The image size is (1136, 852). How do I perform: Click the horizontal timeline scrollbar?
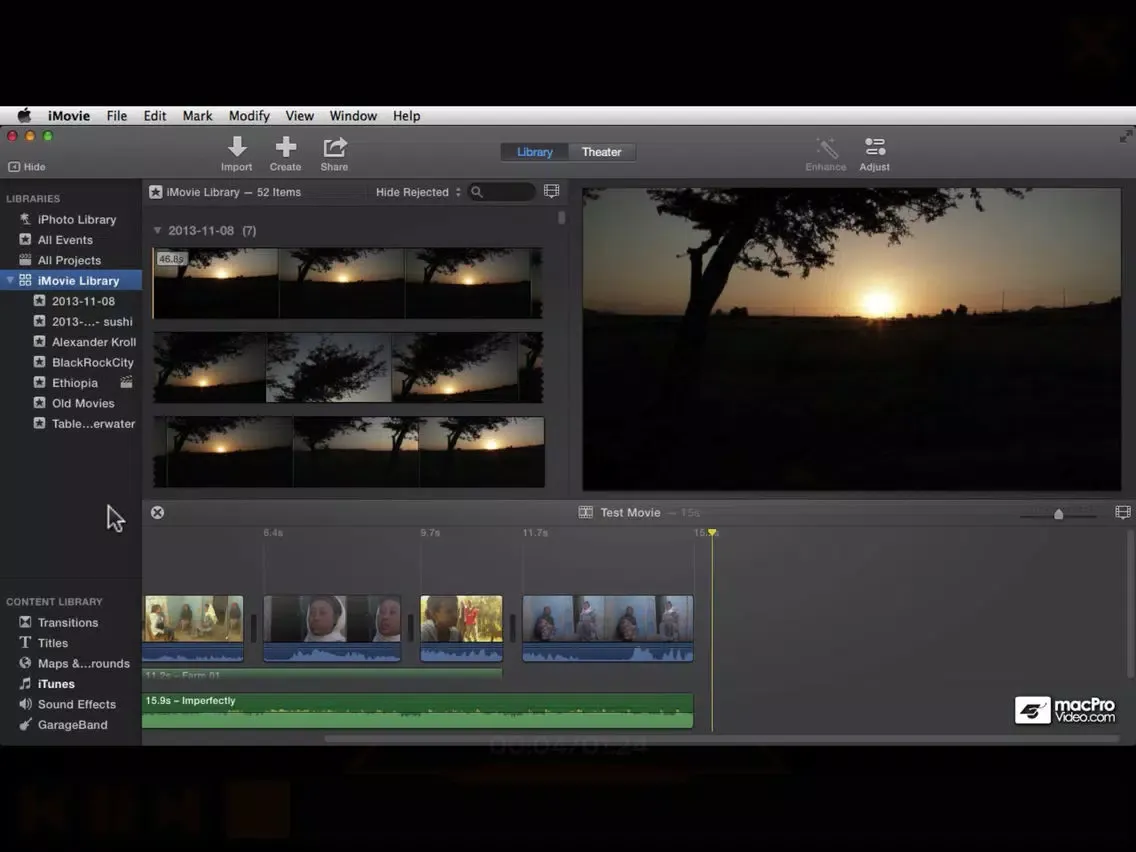(722, 739)
